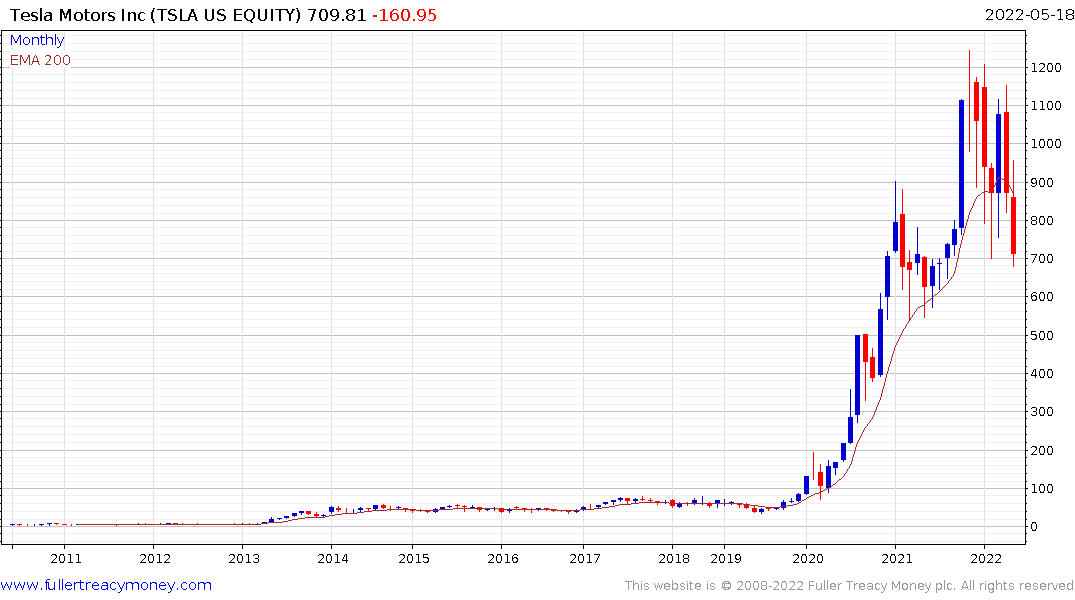Click the 2013 year label on axis
Screen dimensions: 1075x600
244,558
